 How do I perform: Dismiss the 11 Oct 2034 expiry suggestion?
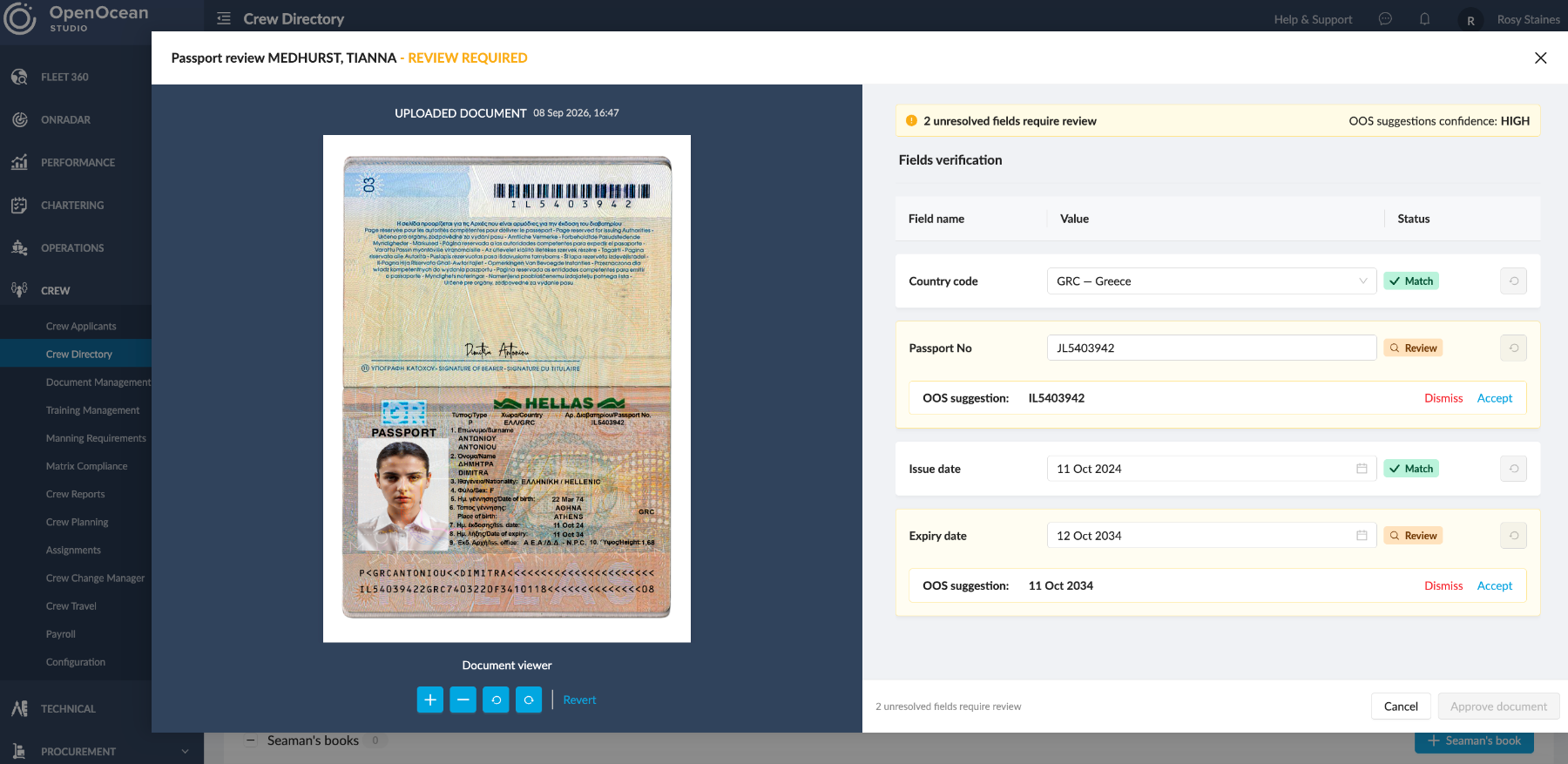click(x=1443, y=585)
